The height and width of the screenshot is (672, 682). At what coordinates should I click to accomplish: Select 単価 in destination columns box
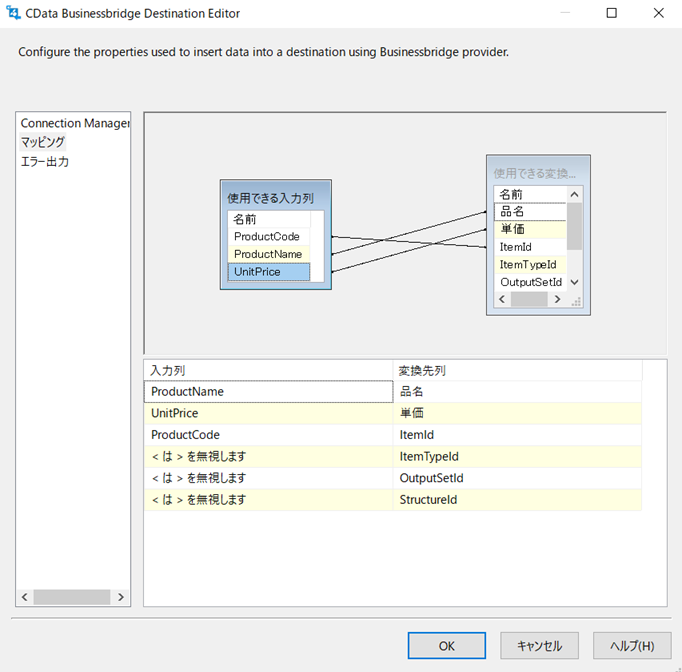pyautogui.click(x=530, y=229)
